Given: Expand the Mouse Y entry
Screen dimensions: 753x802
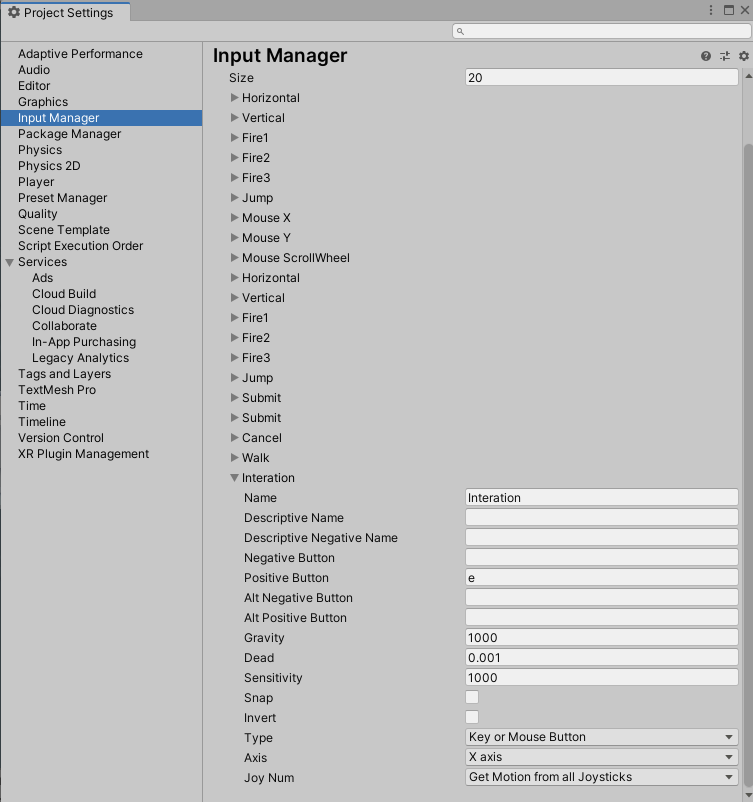Looking at the screenshot, I should 234,238.
